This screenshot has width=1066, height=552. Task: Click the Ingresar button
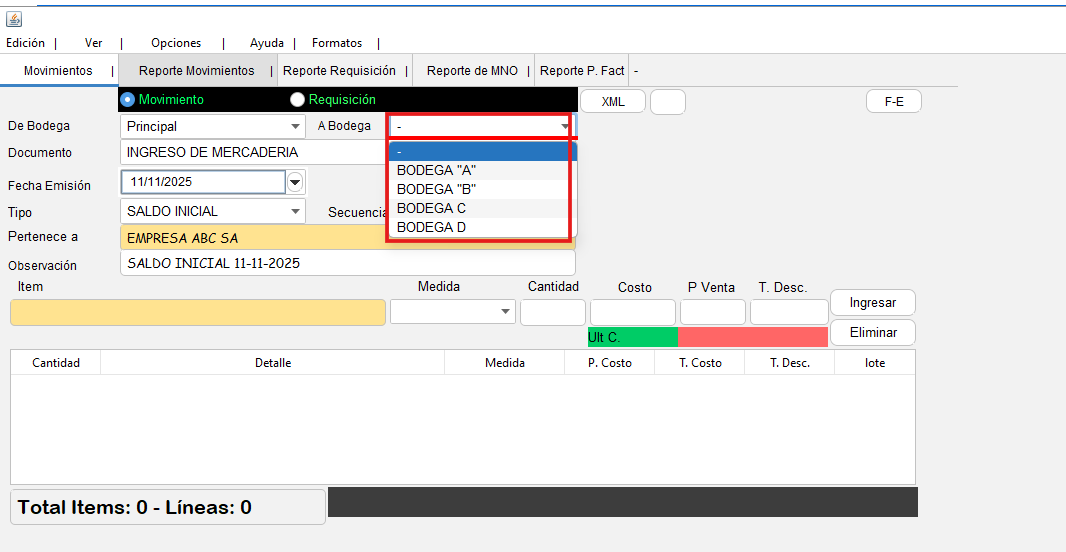pyautogui.click(x=872, y=302)
